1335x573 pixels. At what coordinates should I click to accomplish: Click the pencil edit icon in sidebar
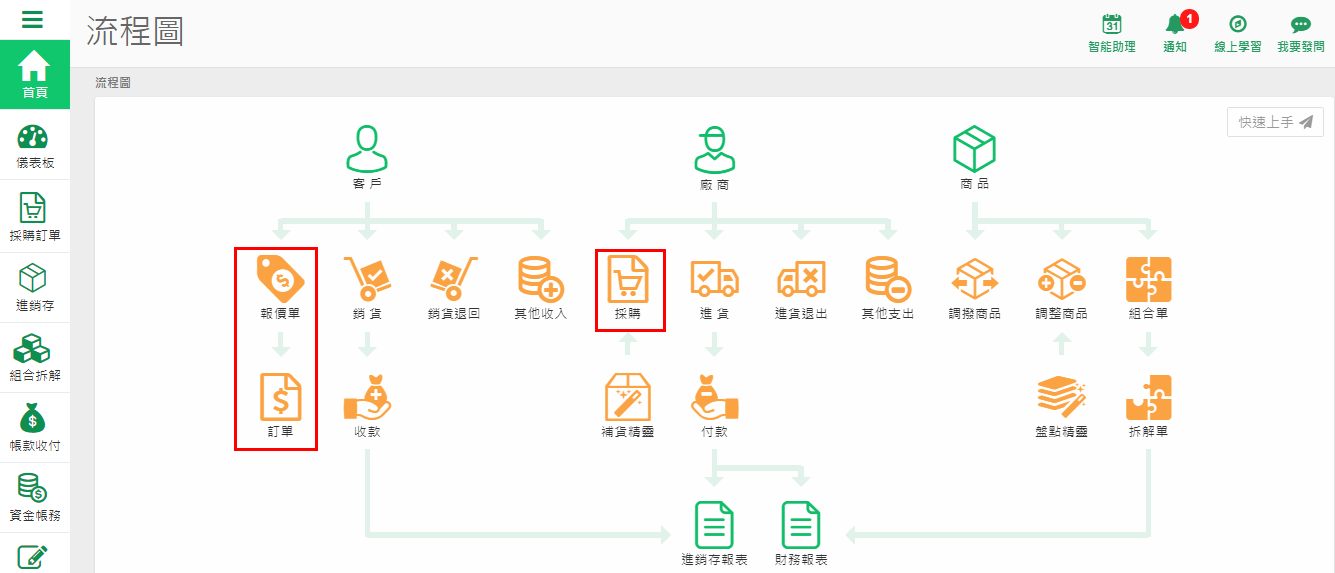pyautogui.click(x=32, y=556)
